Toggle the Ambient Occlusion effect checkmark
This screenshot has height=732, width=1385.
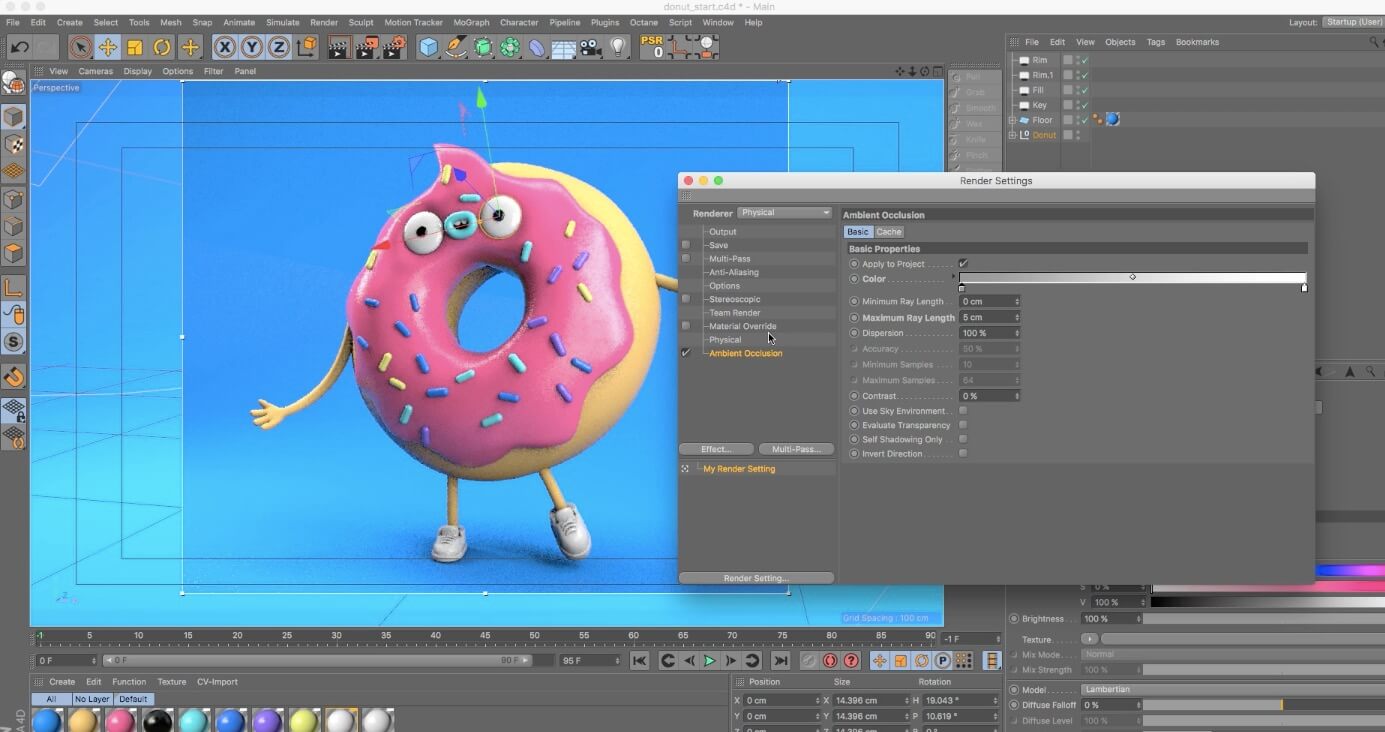686,353
